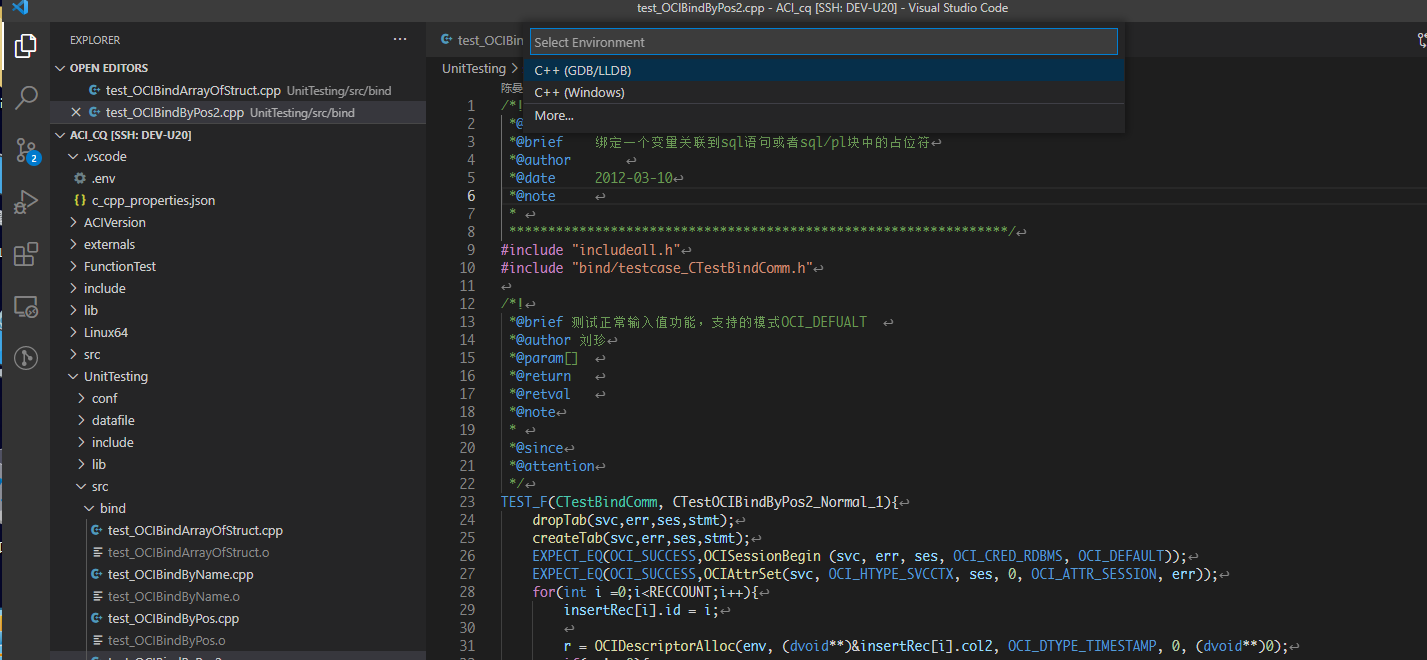Switch to the test_OCIBind editor tab
Screen dimensions: 1427x660
[482, 40]
